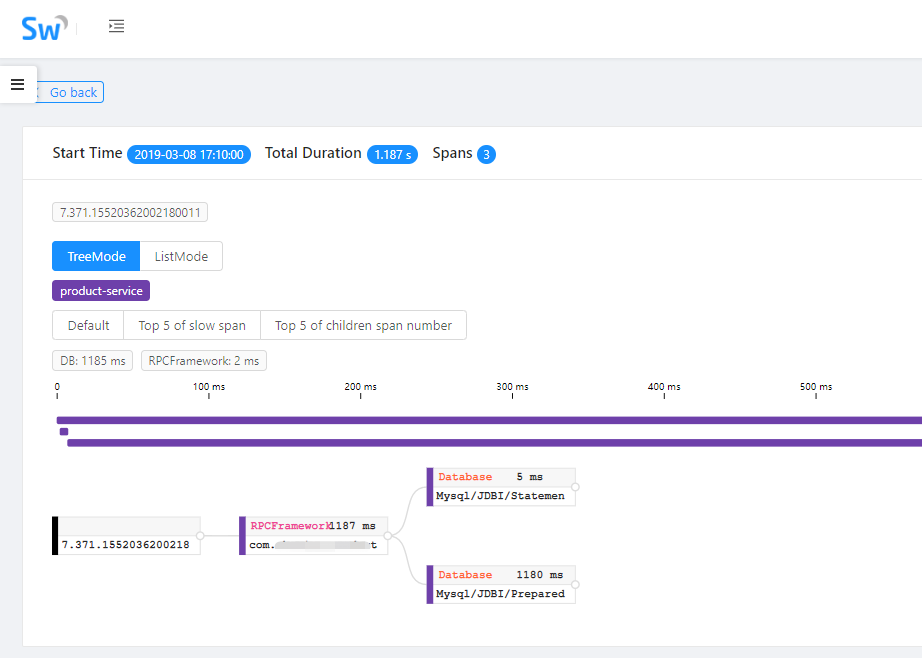This screenshot has height=658, width=922.
Task: Toggle the circle on the Database 5 ms node
Action: point(576,487)
